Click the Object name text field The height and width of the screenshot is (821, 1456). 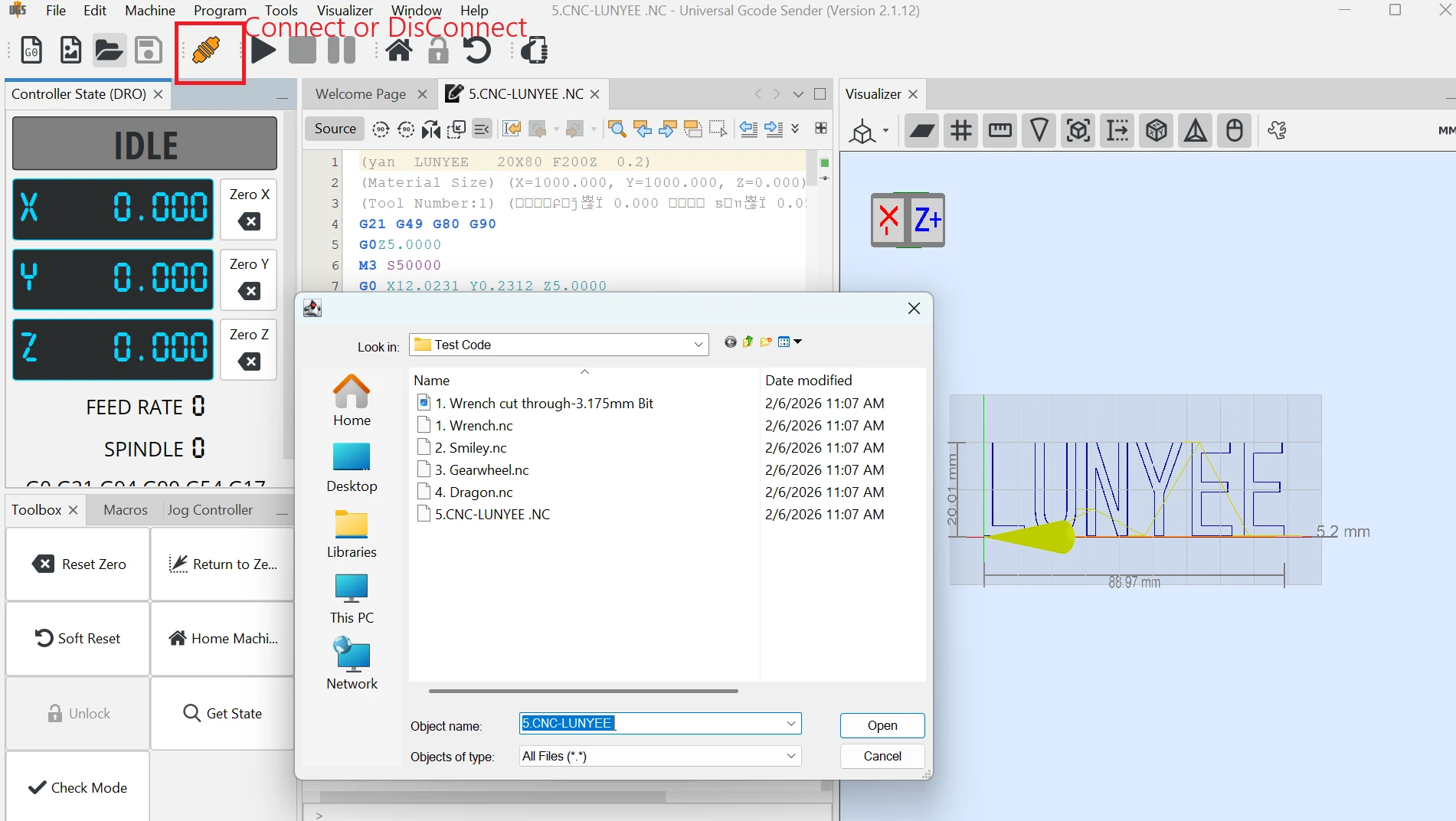tap(652, 723)
